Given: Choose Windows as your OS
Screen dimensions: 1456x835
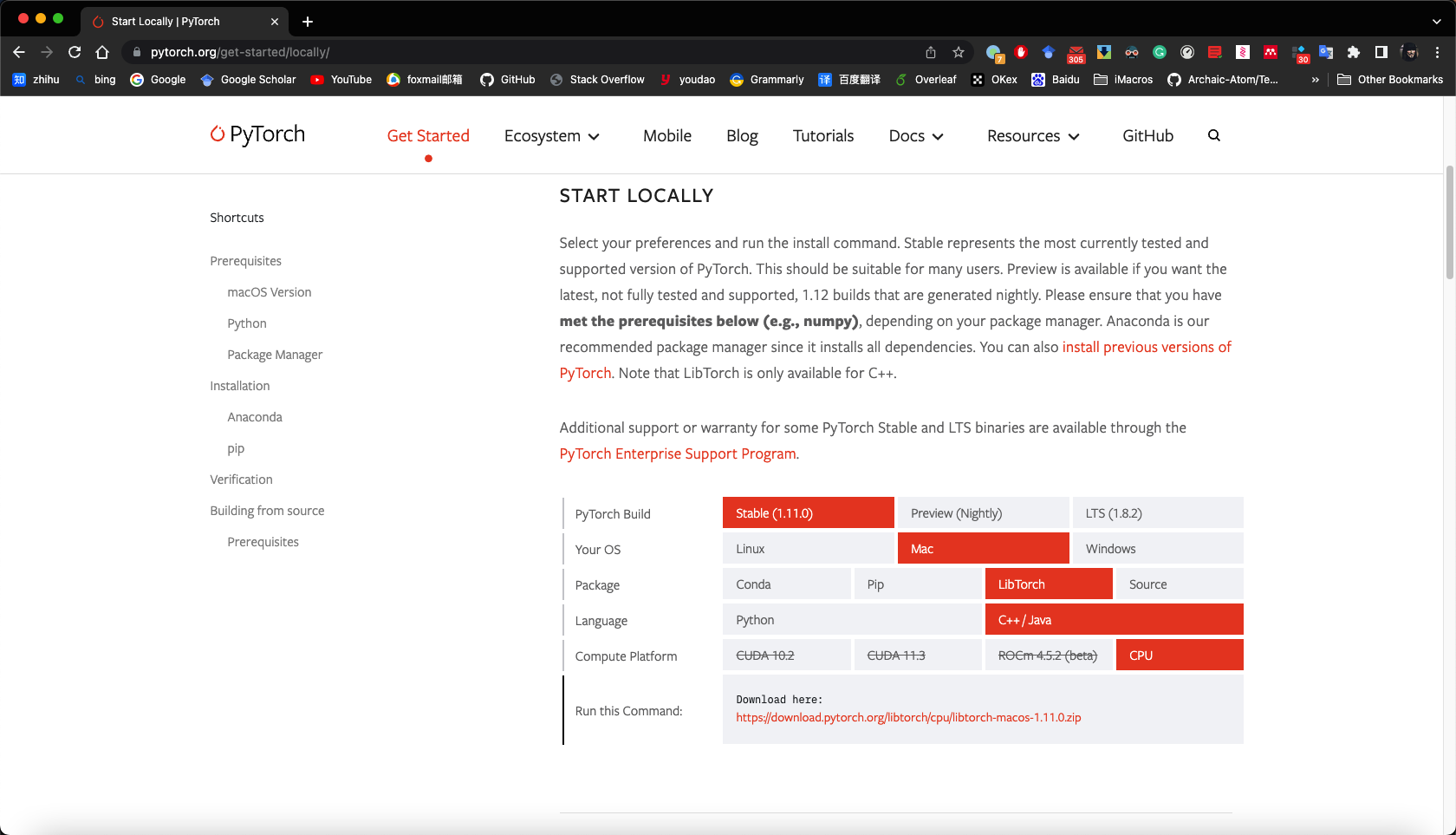Looking at the screenshot, I should [1158, 548].
